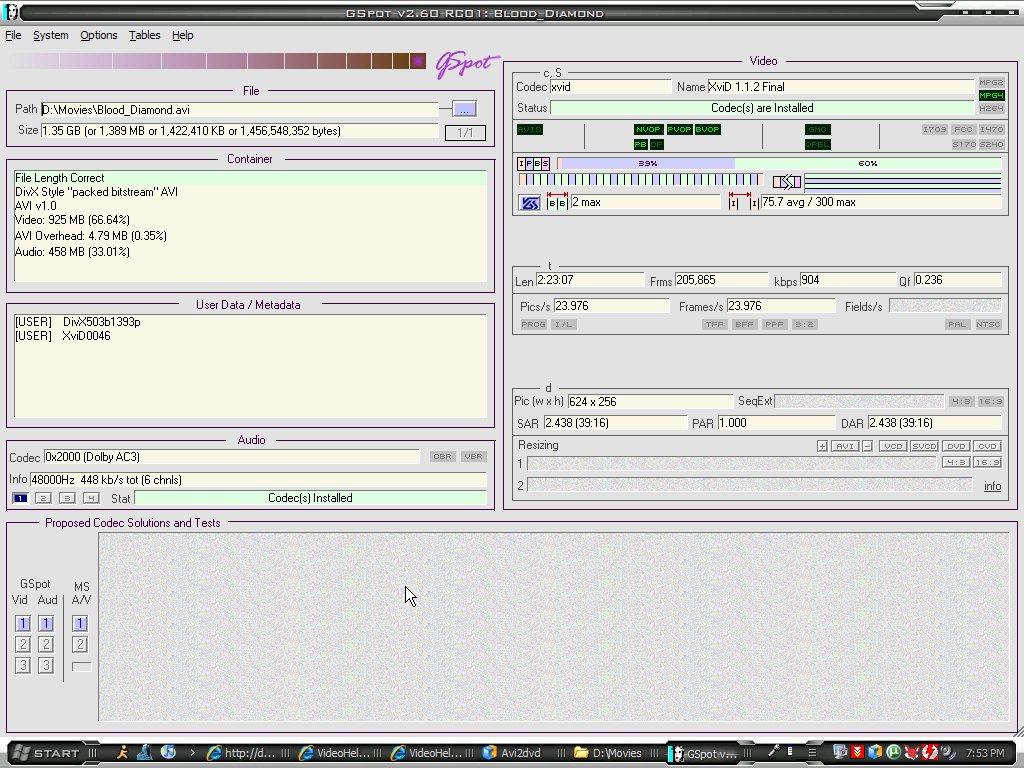Click the MPG4 codec indicator
The height and width of the screenshot is (768, 1024).
(991, 95)
